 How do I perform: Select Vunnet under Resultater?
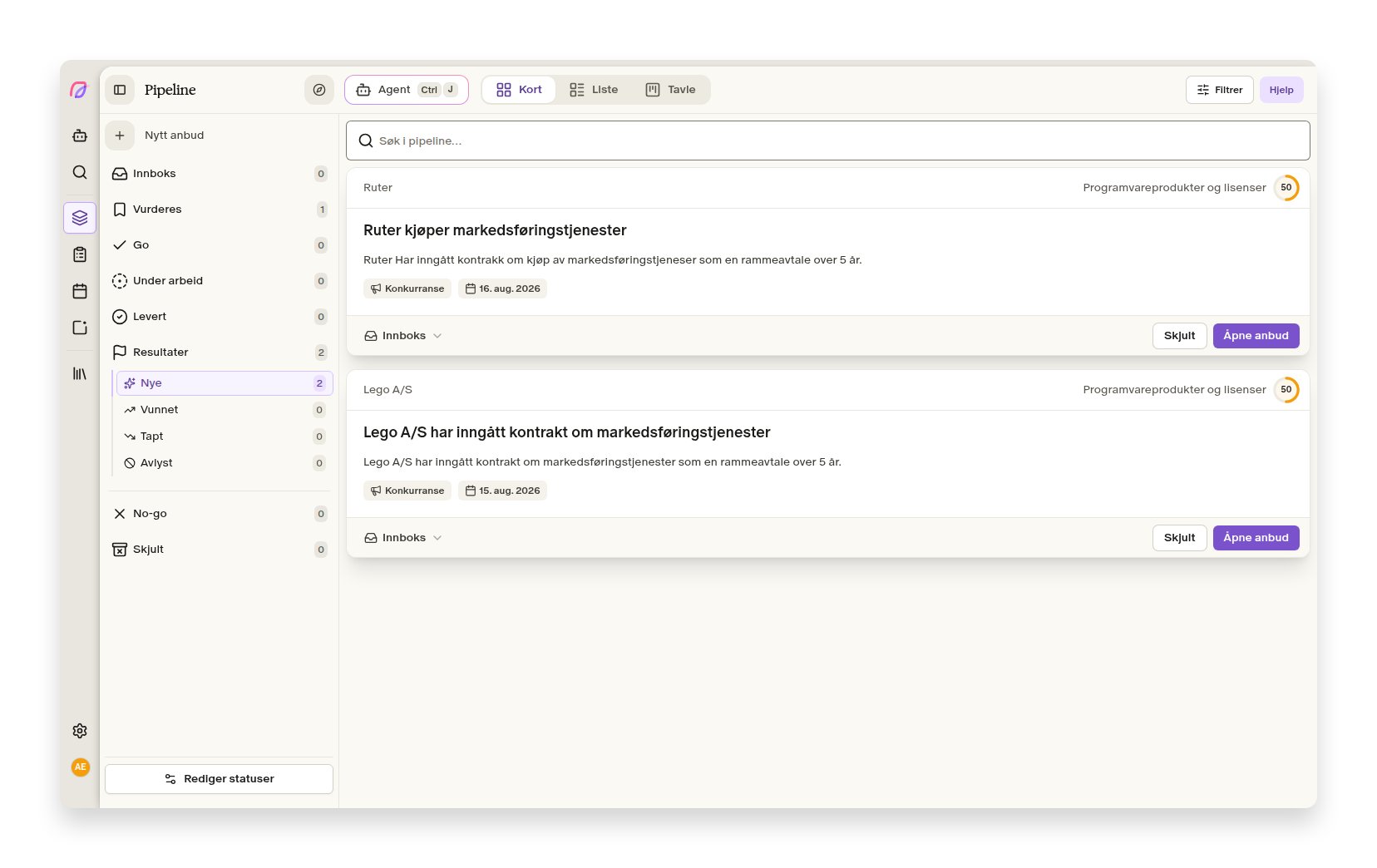[x=225, y=410]
